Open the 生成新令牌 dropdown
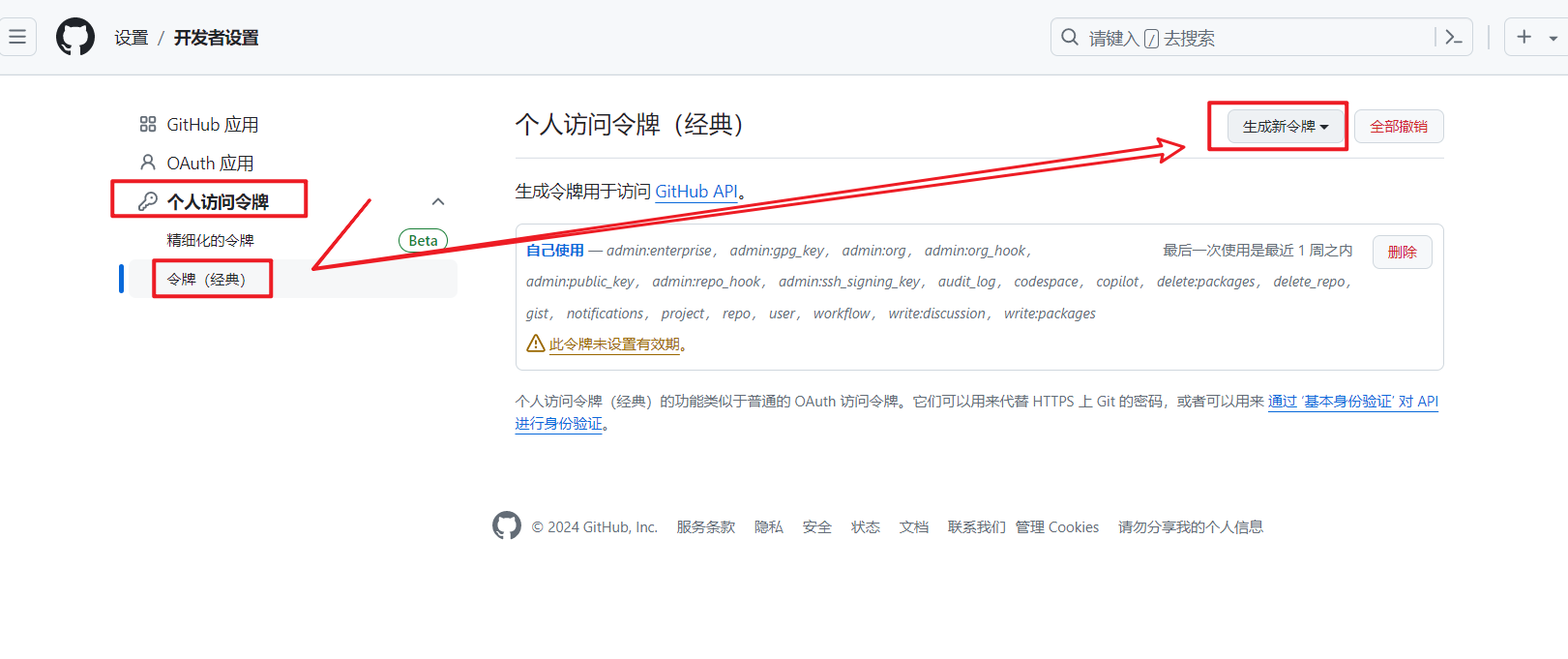 1285,127
